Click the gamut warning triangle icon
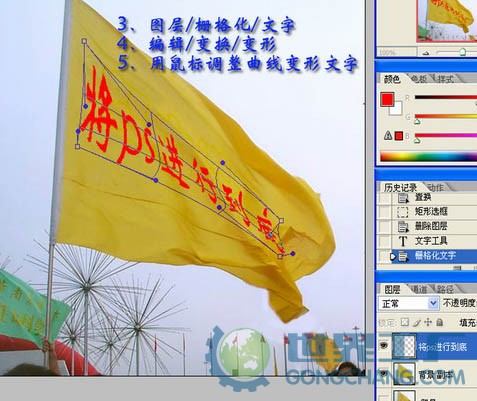Screen dimensions: 477x401 click(x=388, y=135)
